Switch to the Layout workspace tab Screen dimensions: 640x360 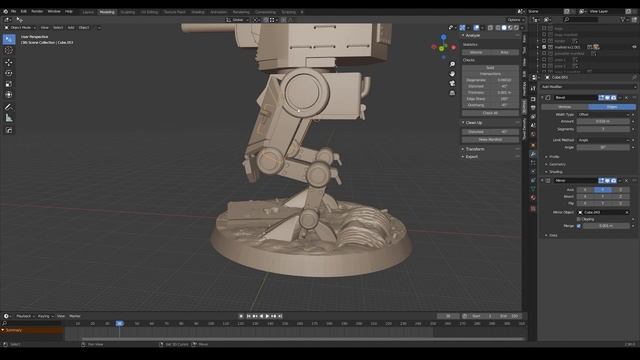click(88, 12)
